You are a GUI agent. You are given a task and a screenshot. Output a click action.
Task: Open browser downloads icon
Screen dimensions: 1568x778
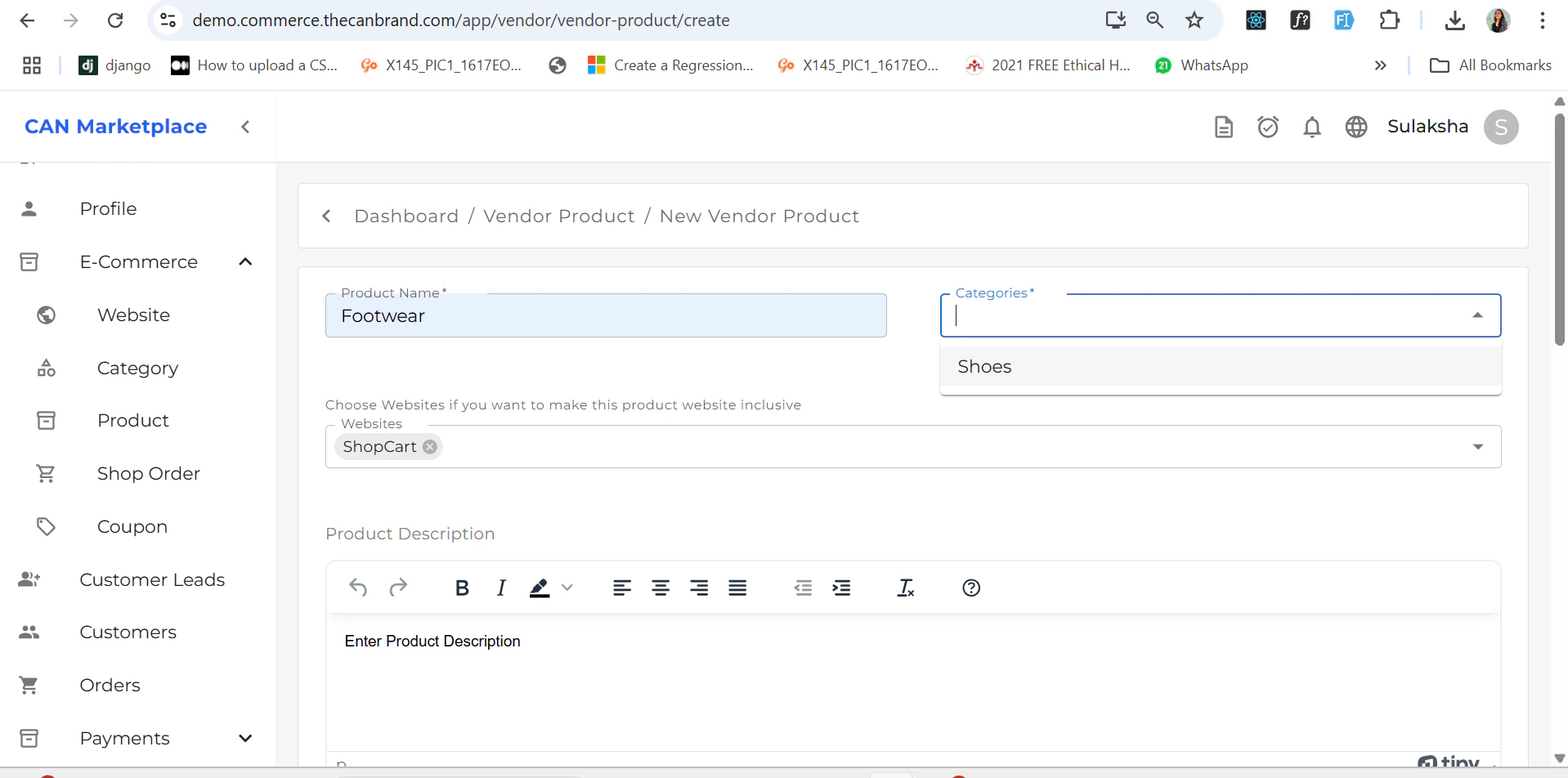point(1454,20)
